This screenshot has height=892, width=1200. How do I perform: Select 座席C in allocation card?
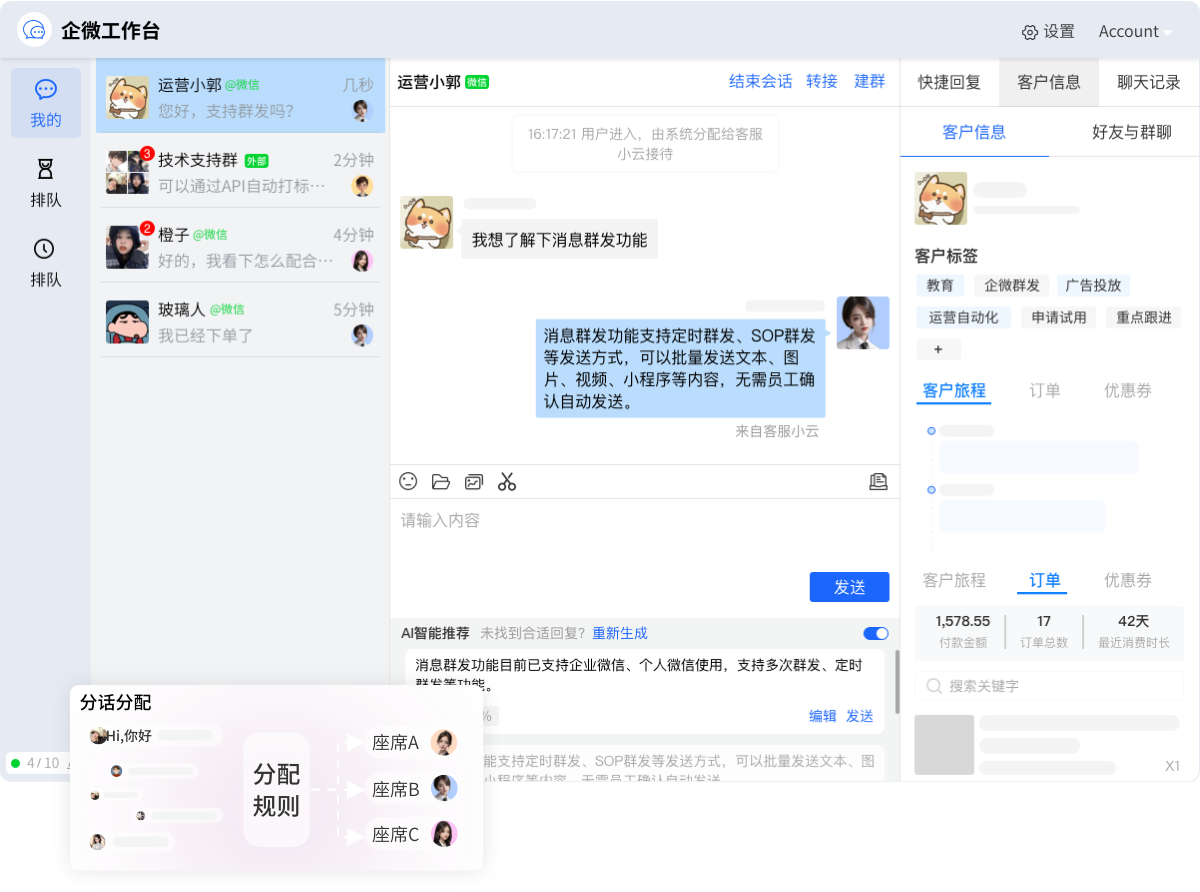pos(414,834)
